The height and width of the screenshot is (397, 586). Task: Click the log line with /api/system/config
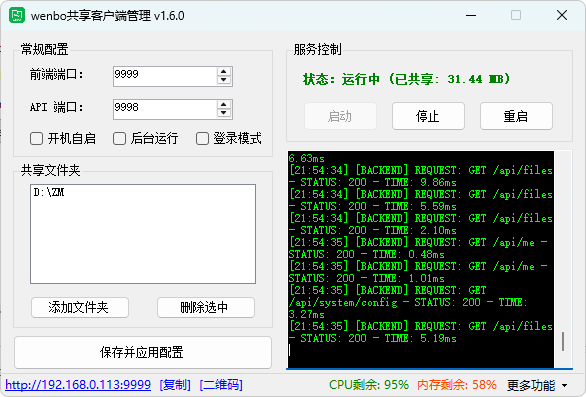click(x=408, y=302)
